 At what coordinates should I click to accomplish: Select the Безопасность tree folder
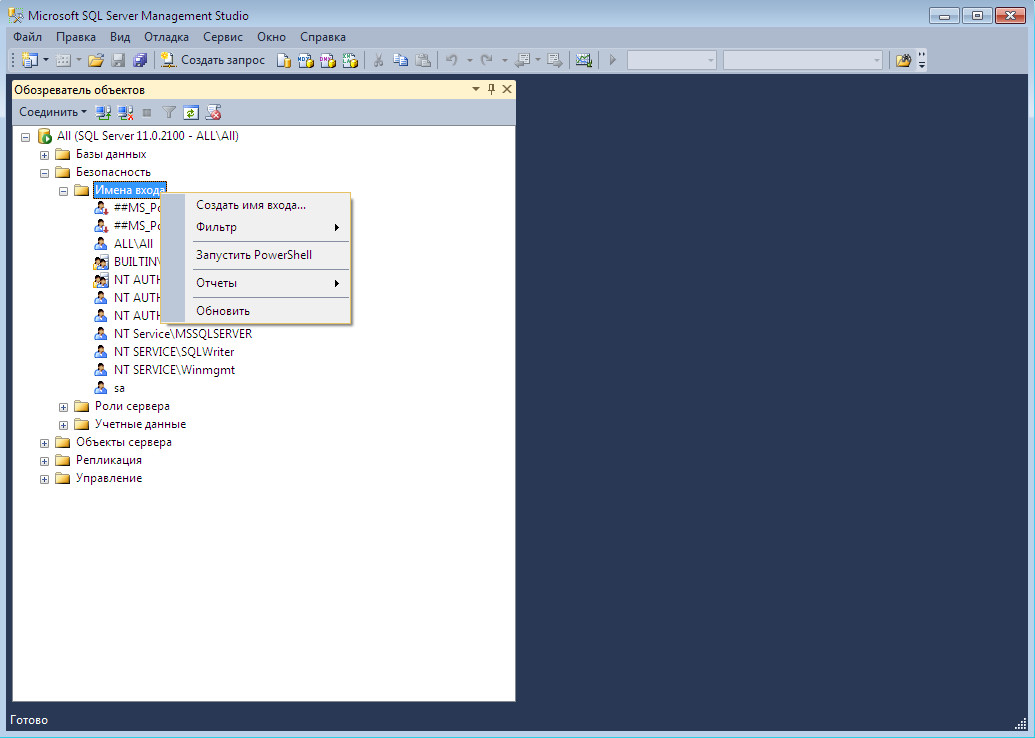113,172
